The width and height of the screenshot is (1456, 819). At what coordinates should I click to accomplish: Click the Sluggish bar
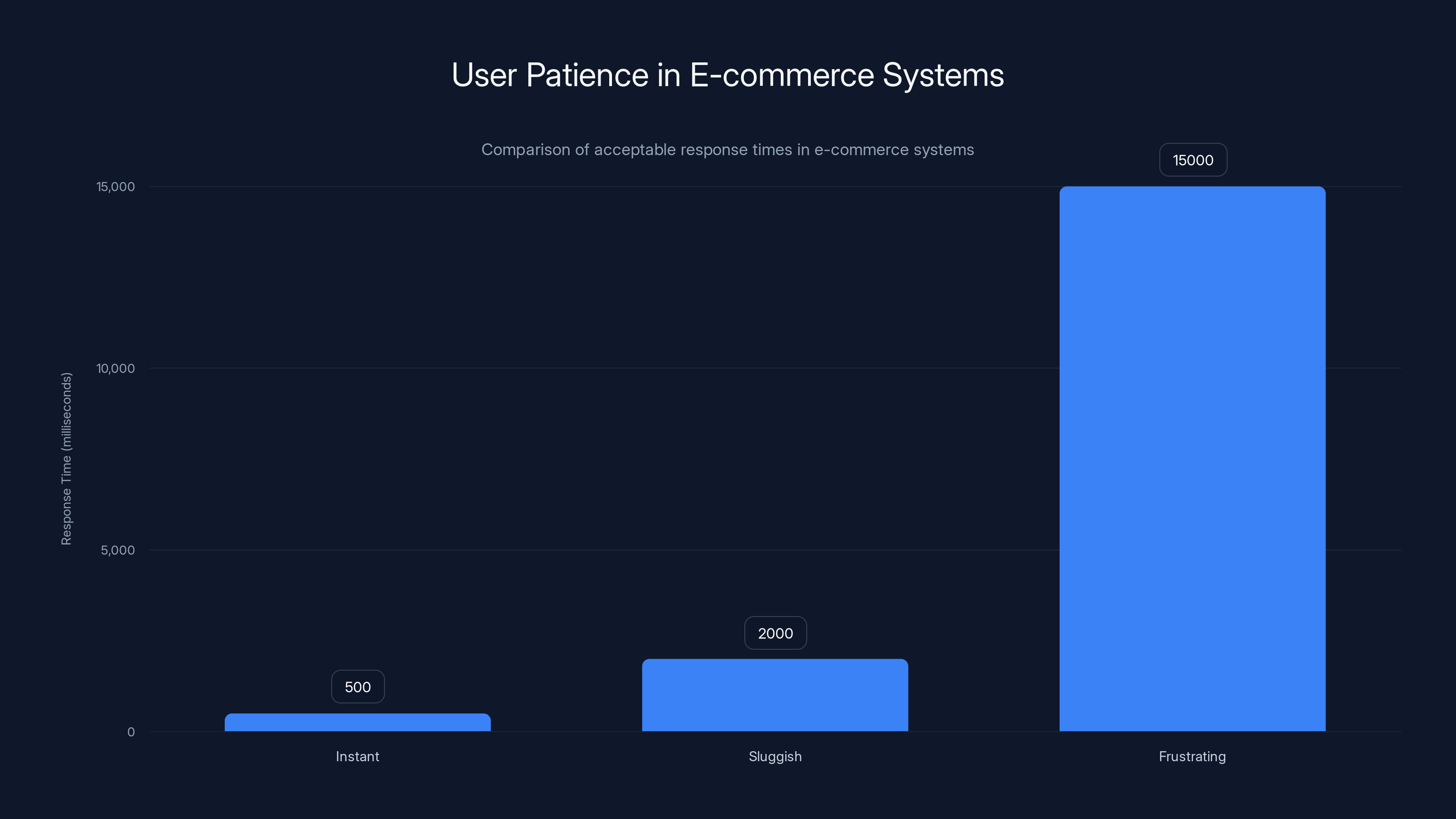click(x=775, y=695)
